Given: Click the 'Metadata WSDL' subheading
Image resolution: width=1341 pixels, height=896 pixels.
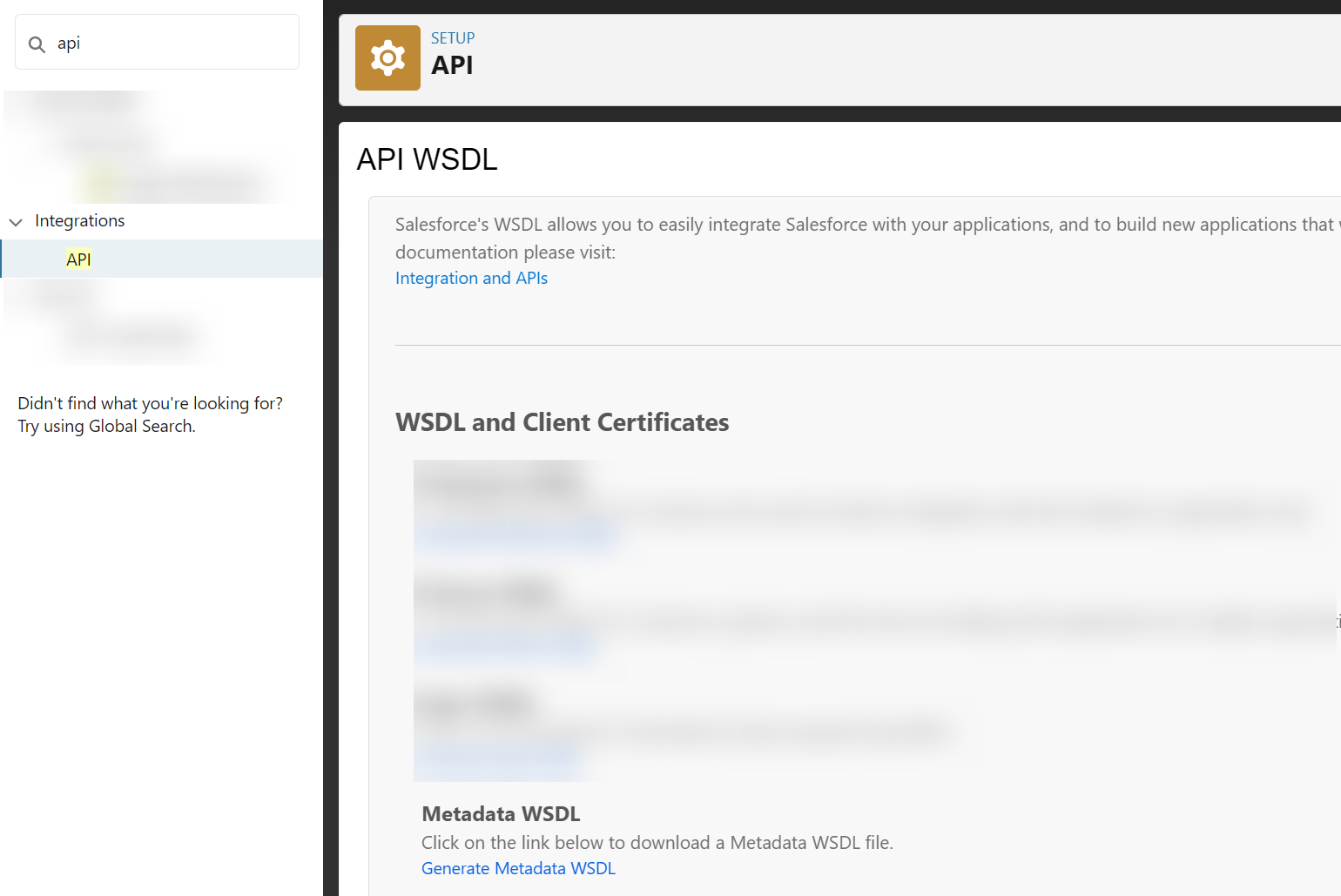Looking at the screenshot, I should click(501, 814).
